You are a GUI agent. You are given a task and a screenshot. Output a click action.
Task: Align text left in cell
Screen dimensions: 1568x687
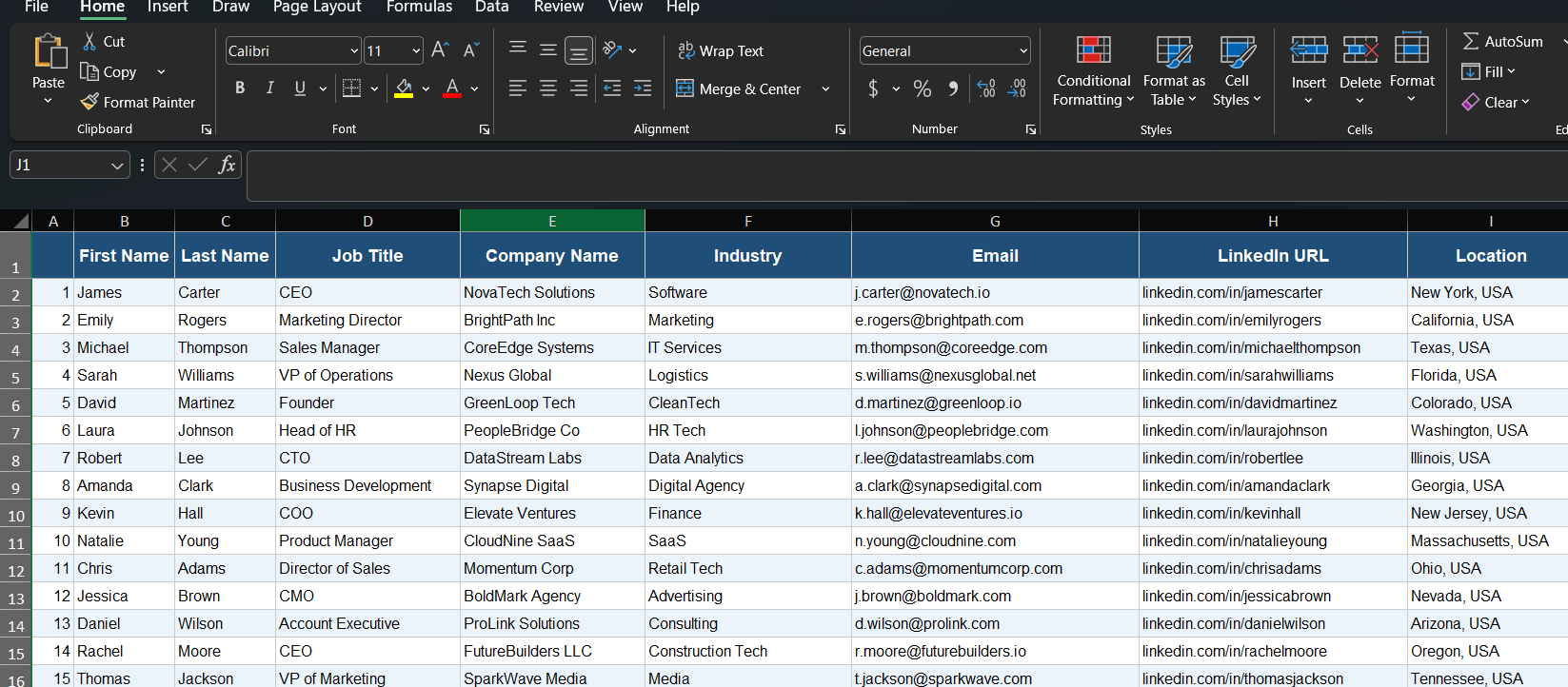point(518,88)
